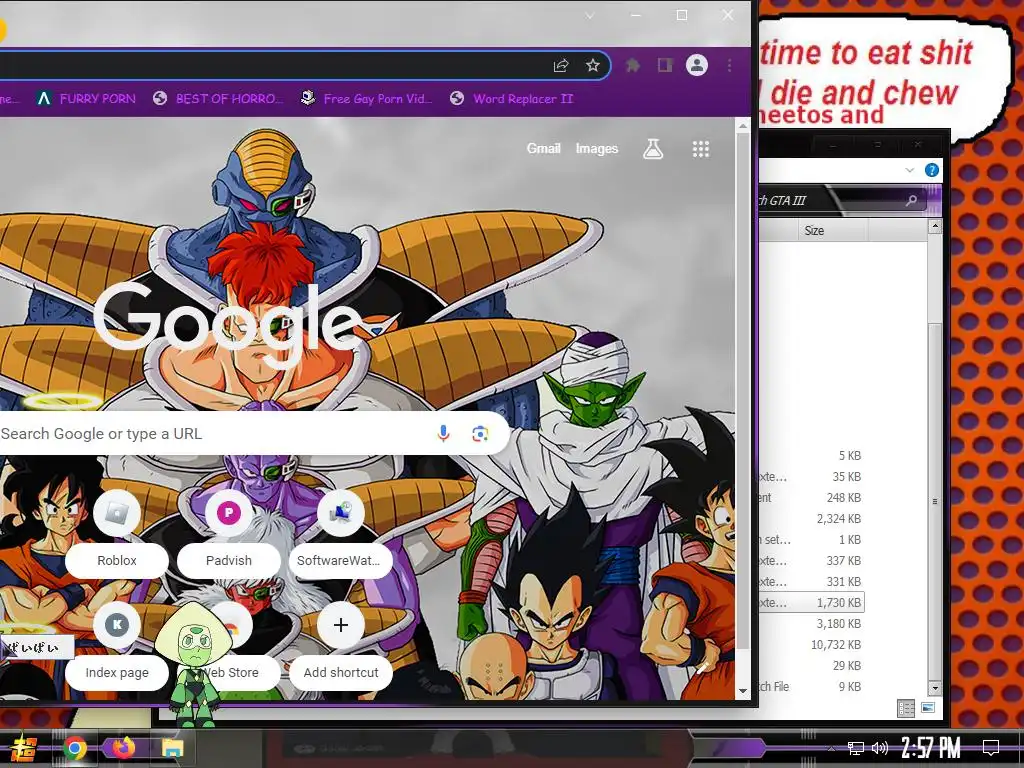
Task: Click the Chrome page scrollbar up arrow
Action: pos(743,125)
